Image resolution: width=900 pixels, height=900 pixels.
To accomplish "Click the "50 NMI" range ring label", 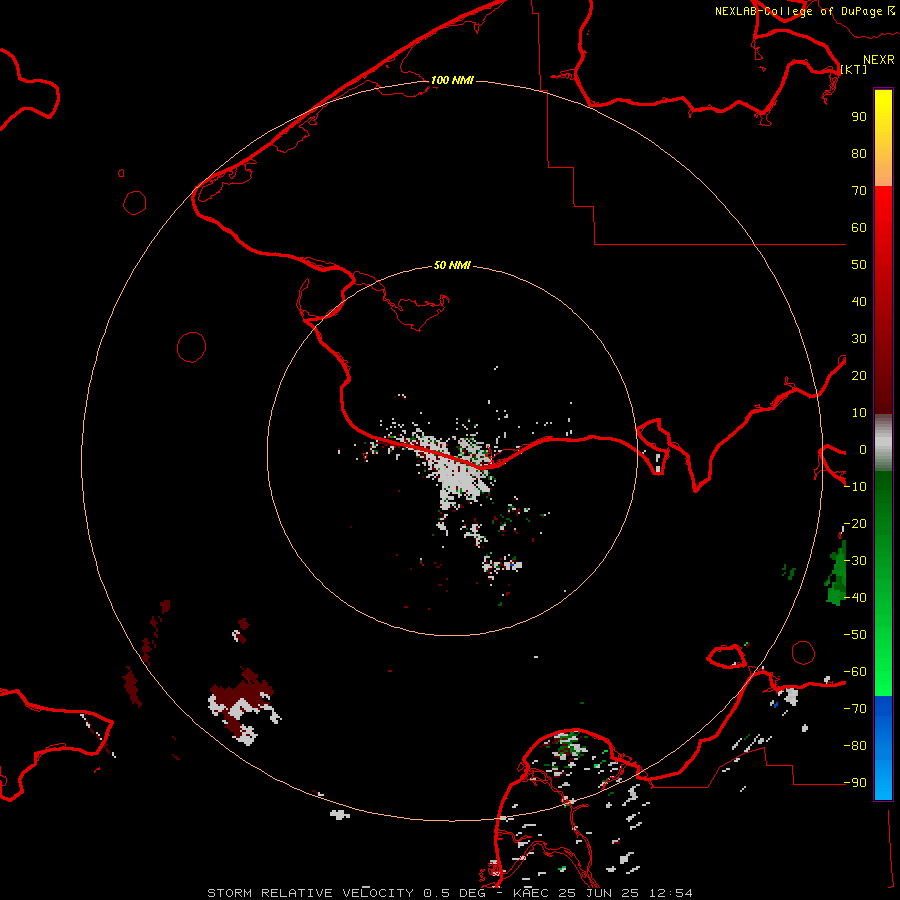I will point(452,265).
